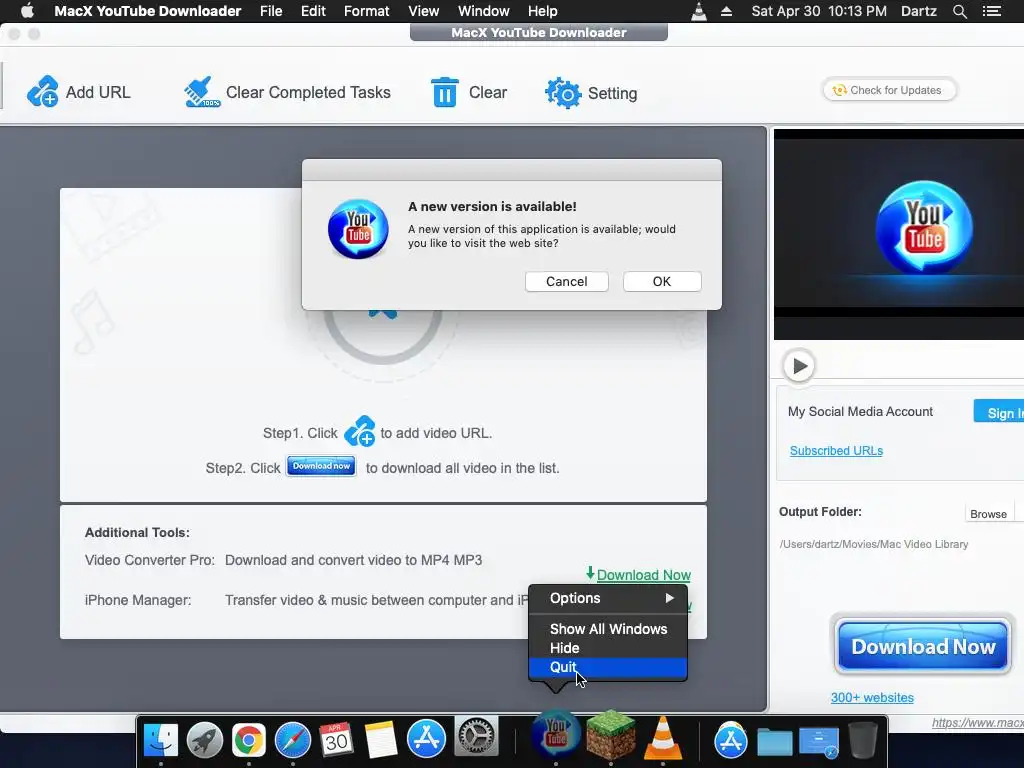
Task: Open the App Store next to Notes in Dock
Action: pos(426,740)
